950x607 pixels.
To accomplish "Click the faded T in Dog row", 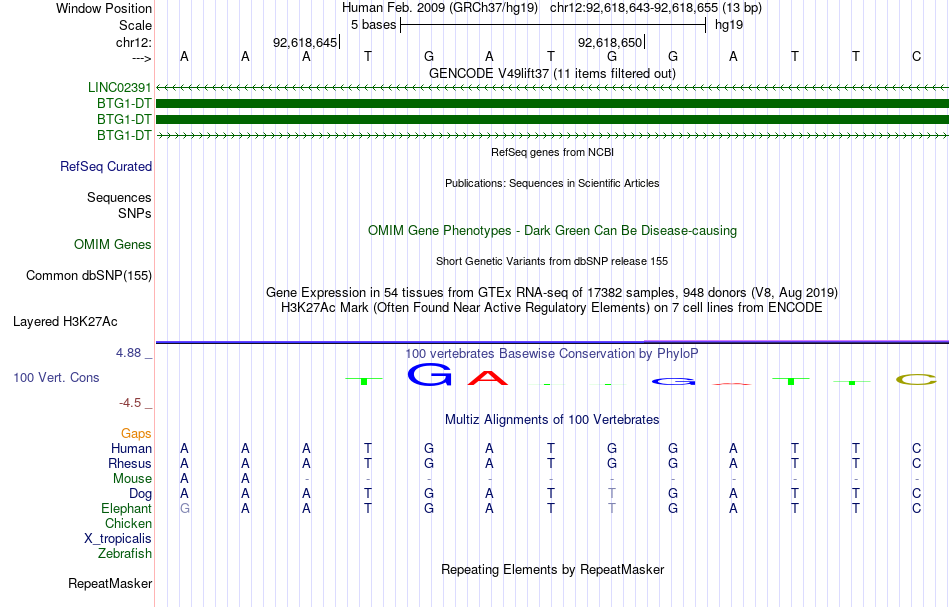I will coord(611,494).
